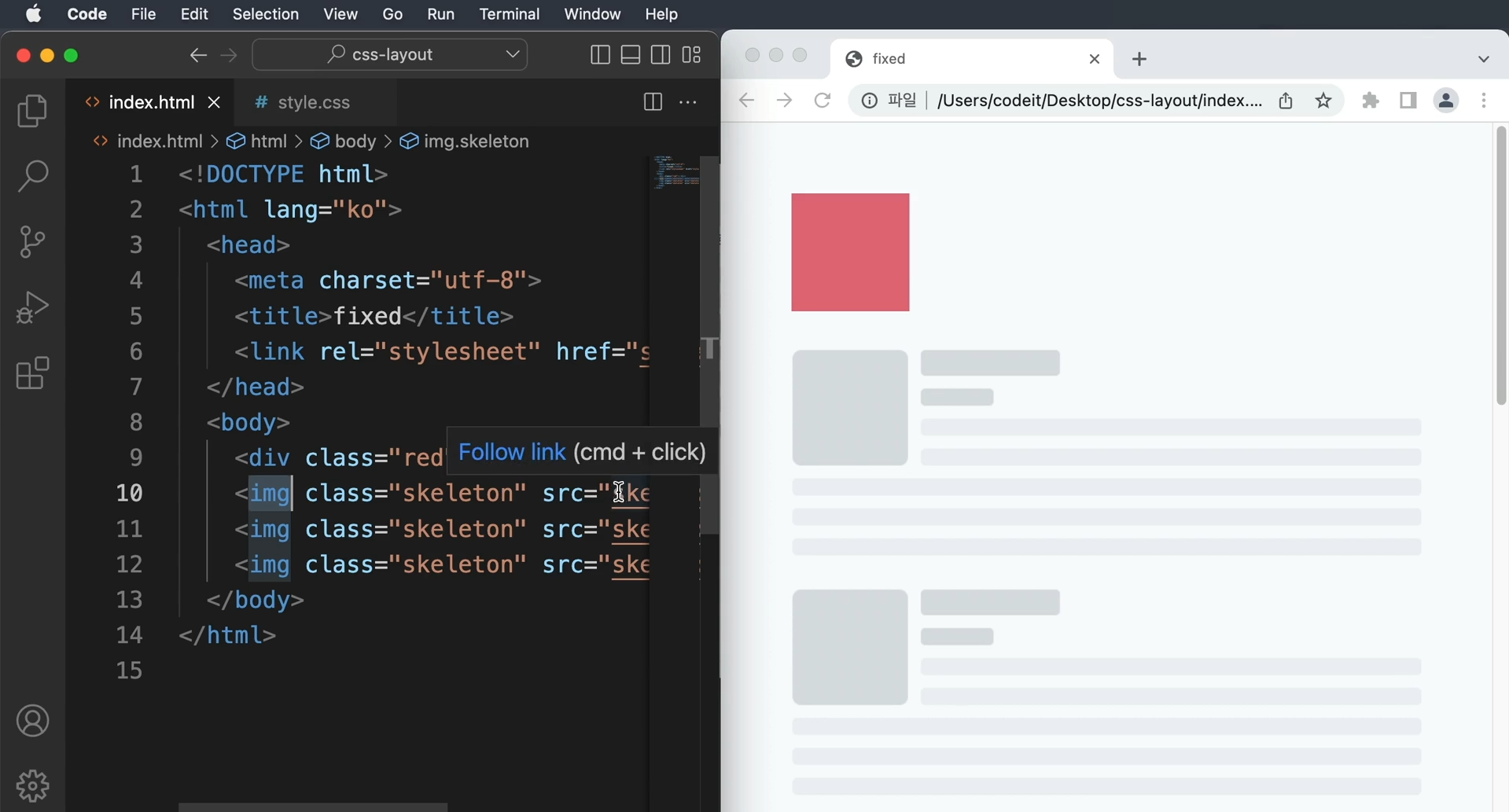Click the browser page vertical scrollbar
The width and height of the screenshot is (1509, 812).
1501,266
